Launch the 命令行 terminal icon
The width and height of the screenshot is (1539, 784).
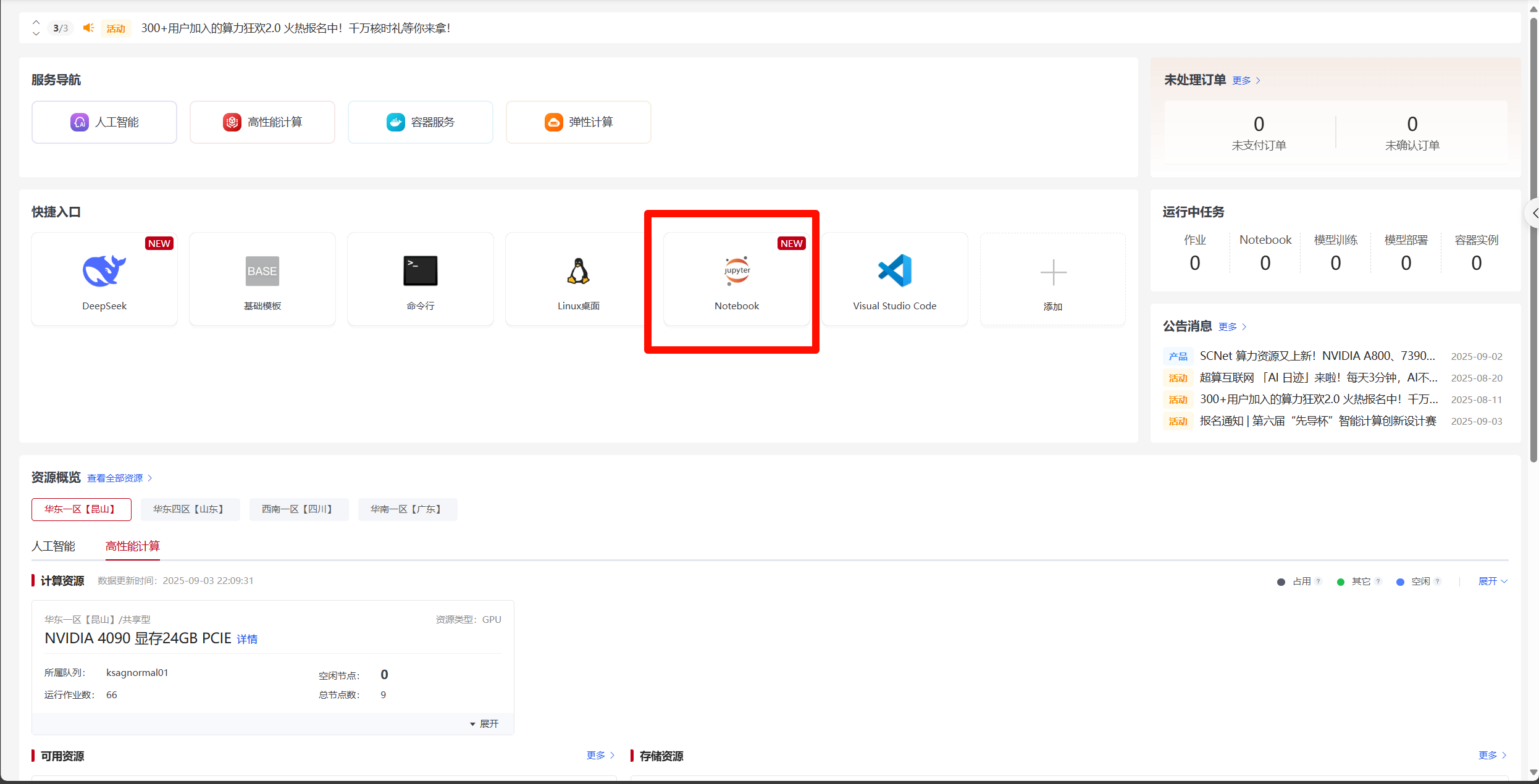[x=421, y=271]
